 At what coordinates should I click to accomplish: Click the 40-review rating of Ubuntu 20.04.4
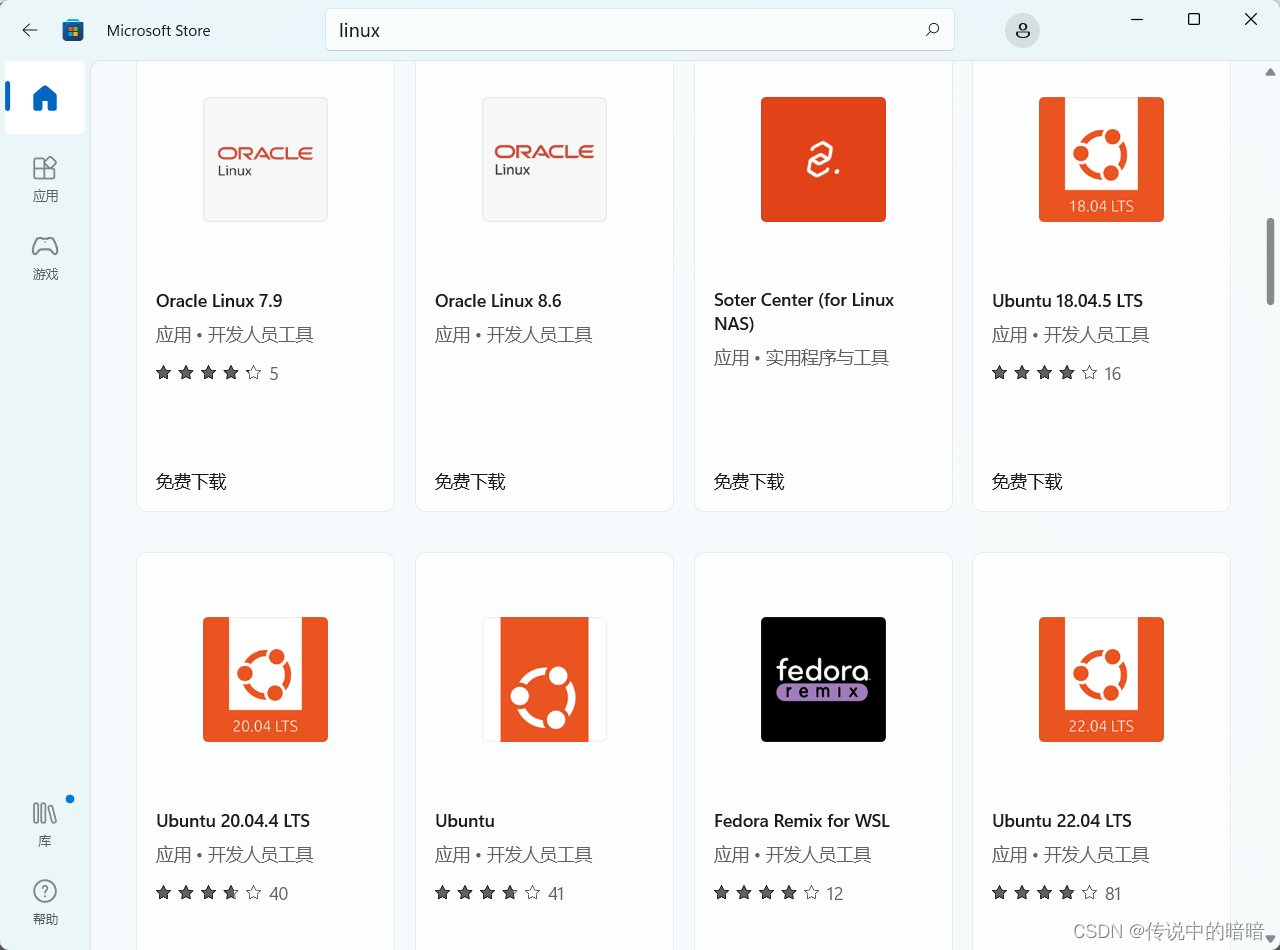click(x=222, y=893)
